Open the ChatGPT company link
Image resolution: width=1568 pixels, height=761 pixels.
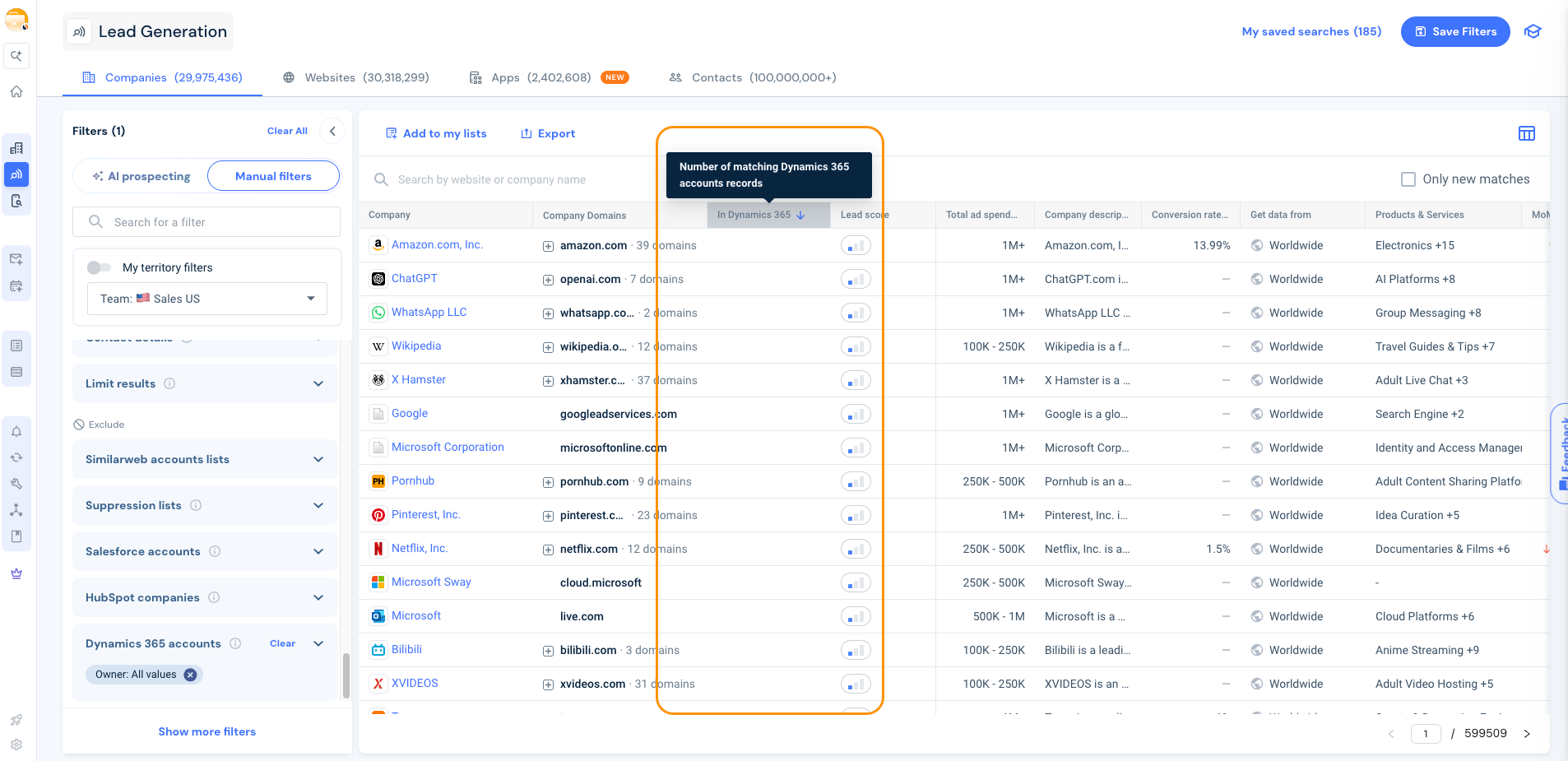pyautogui.click(x=415, y=278)
